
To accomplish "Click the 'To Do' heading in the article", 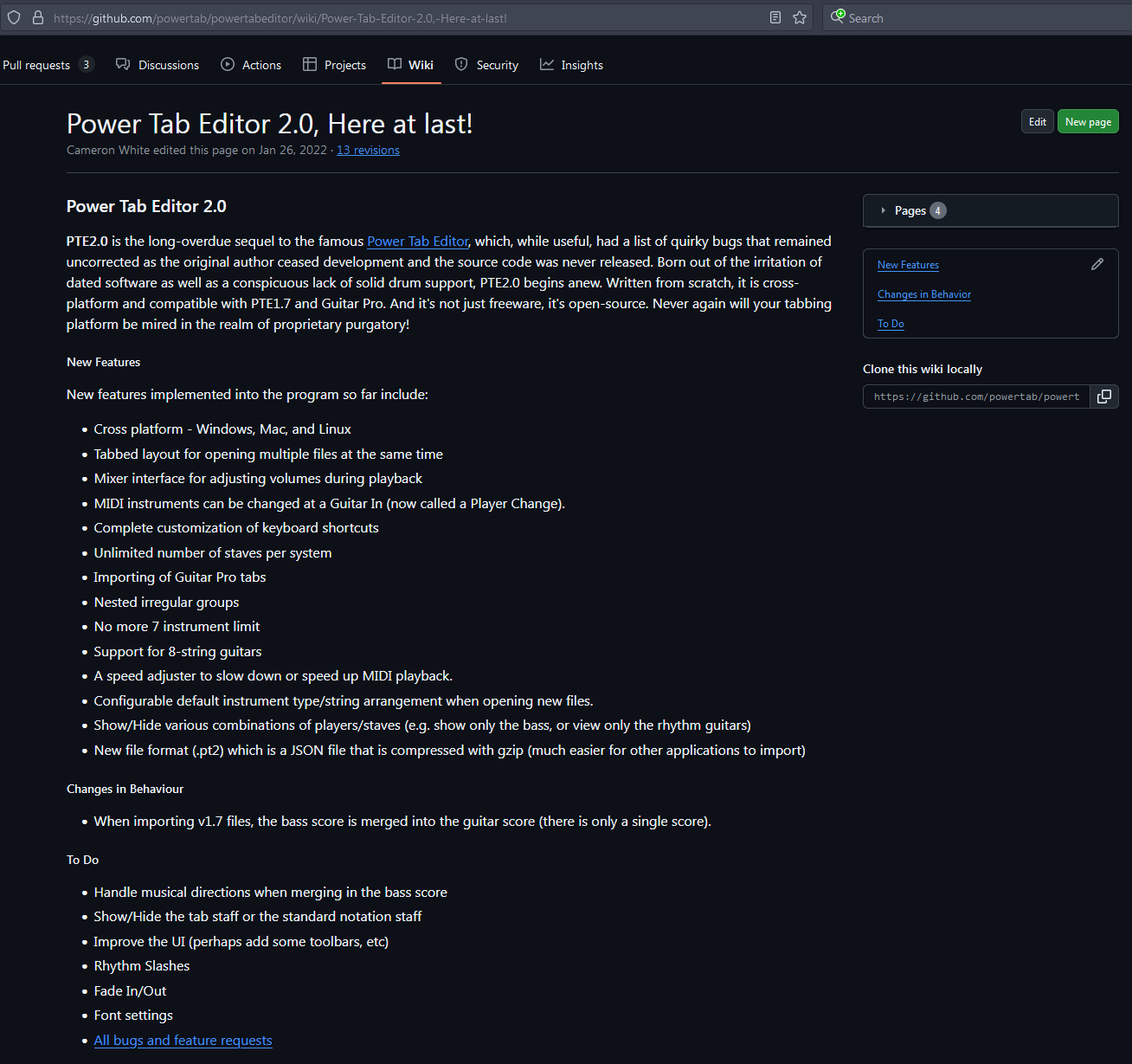I will pos(82,860).
